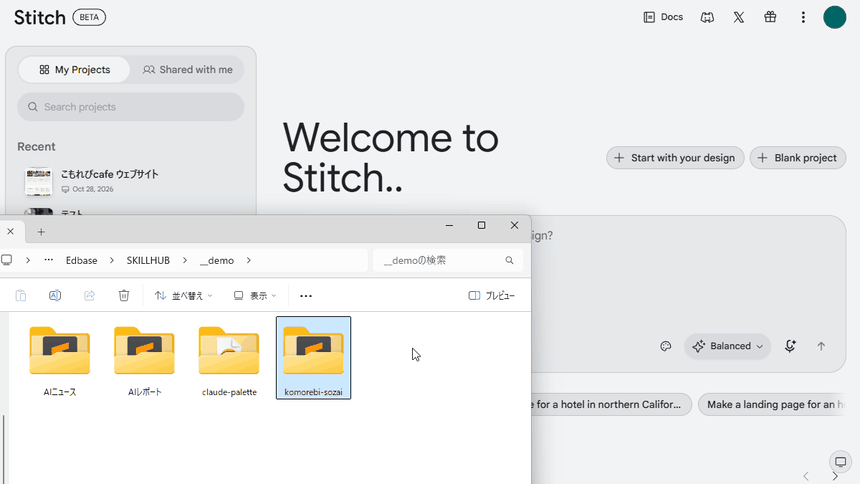Expand chevron after __demo in path
The width and height of the screenshot is (860, 484).
[248, 261]
